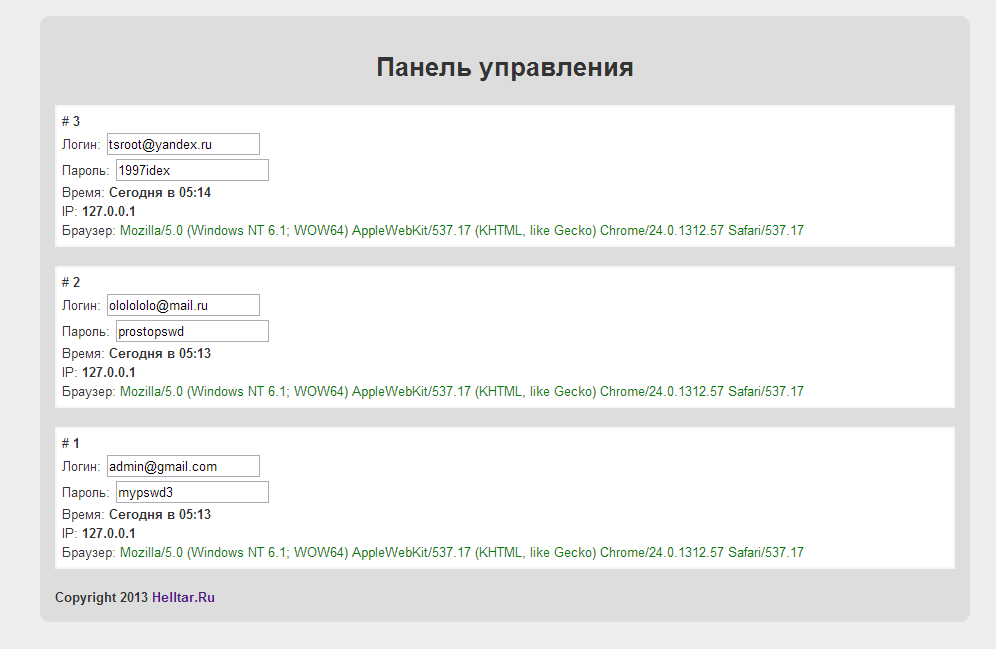Viewport: 996px width, 649px height.
Task: Select the '# 2' entry number label
Action: click(x=71, y=283)
